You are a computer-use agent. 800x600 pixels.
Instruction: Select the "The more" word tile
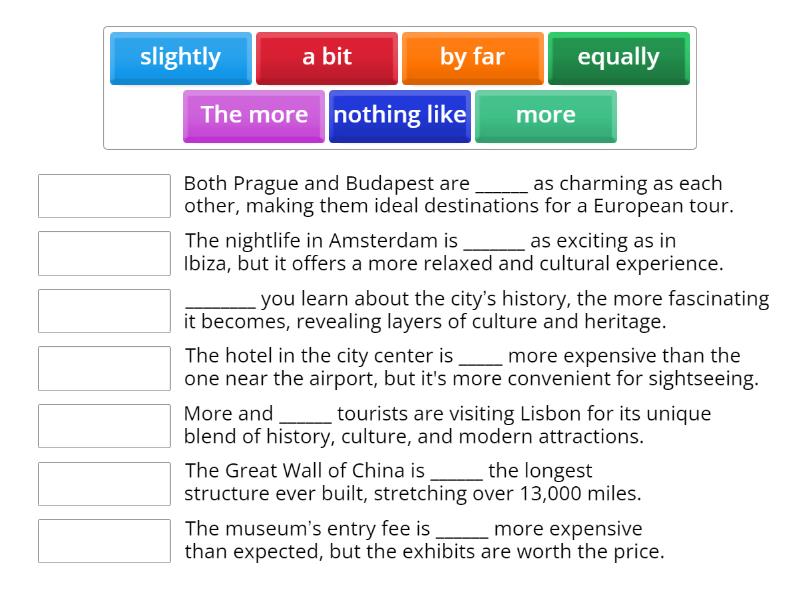[253, 115]
